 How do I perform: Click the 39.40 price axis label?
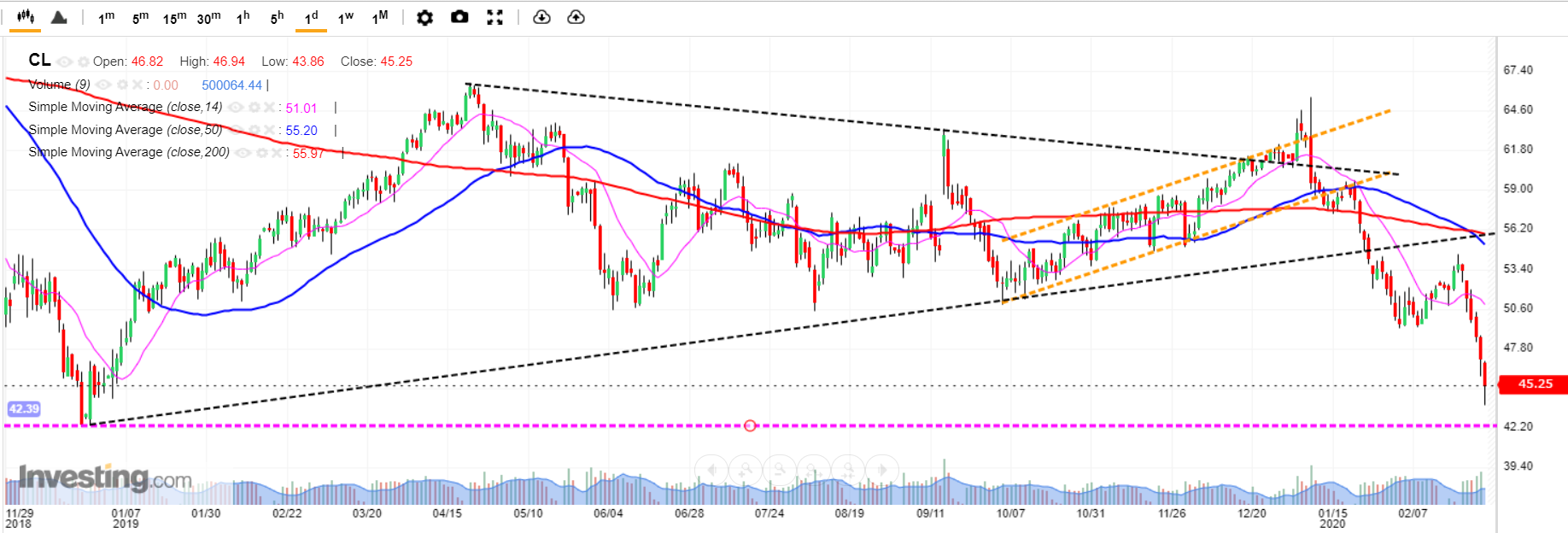pos(1518,466)
